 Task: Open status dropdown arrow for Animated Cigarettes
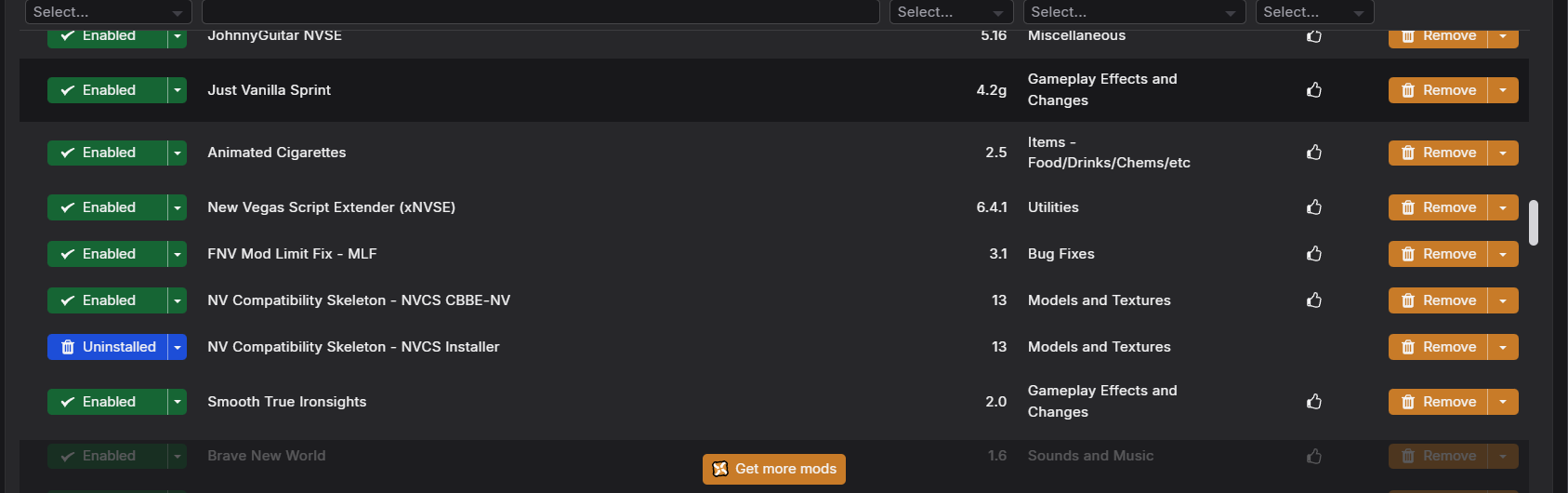[x=178, y=153]
